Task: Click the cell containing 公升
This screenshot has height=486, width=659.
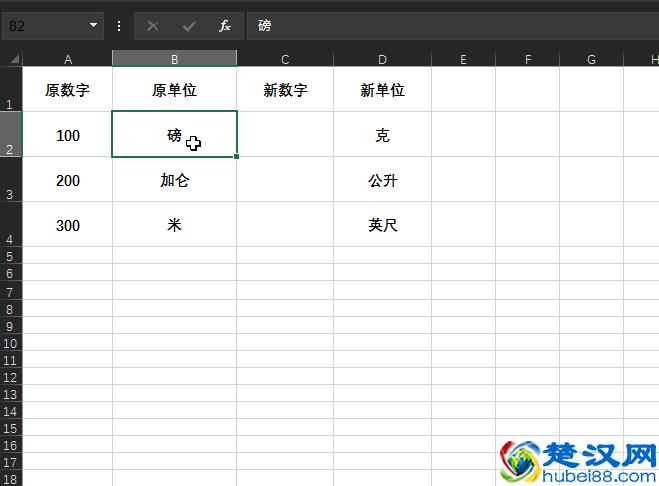Action: pos(382,180)
